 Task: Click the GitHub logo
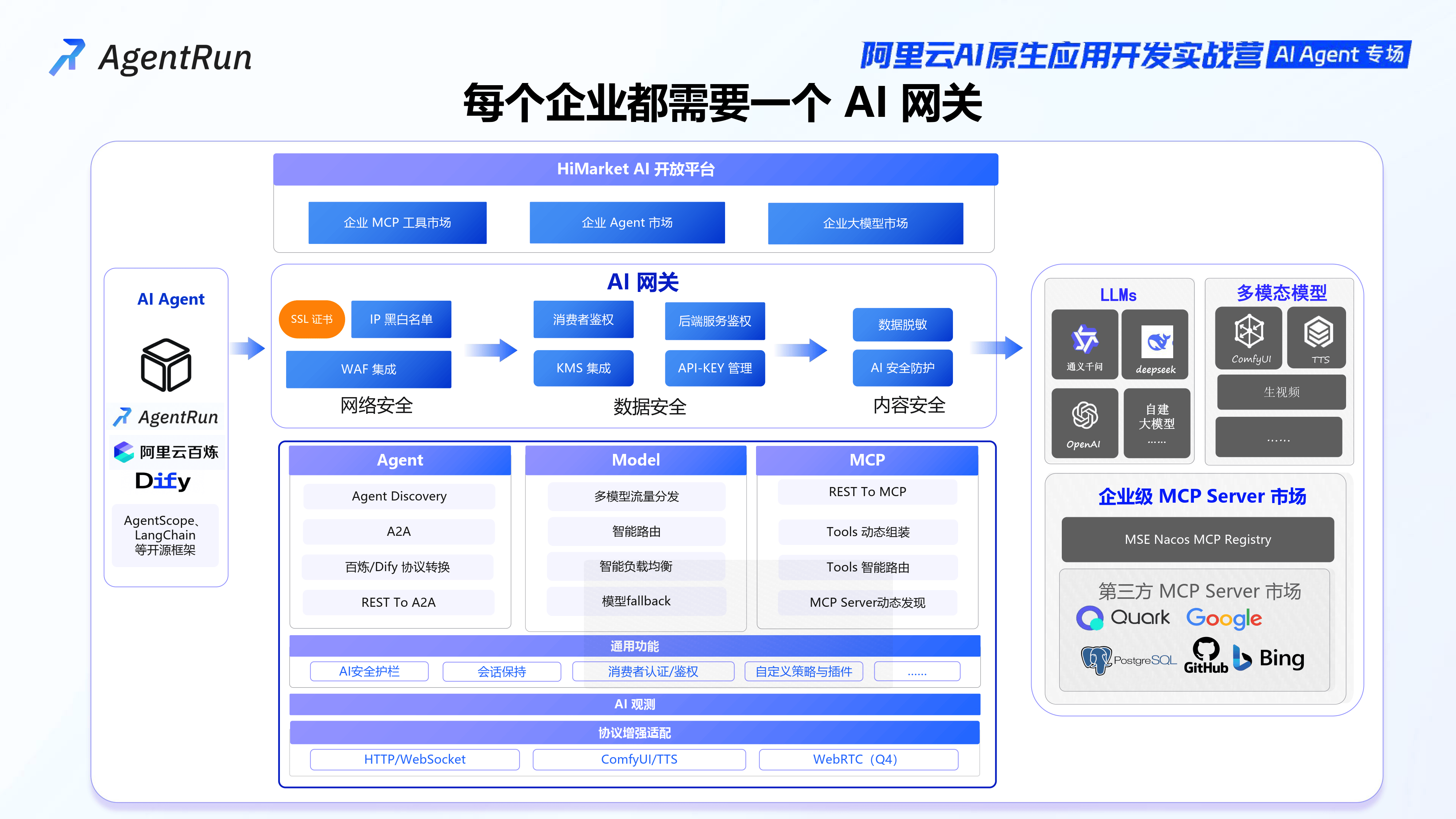(1206, 656)
